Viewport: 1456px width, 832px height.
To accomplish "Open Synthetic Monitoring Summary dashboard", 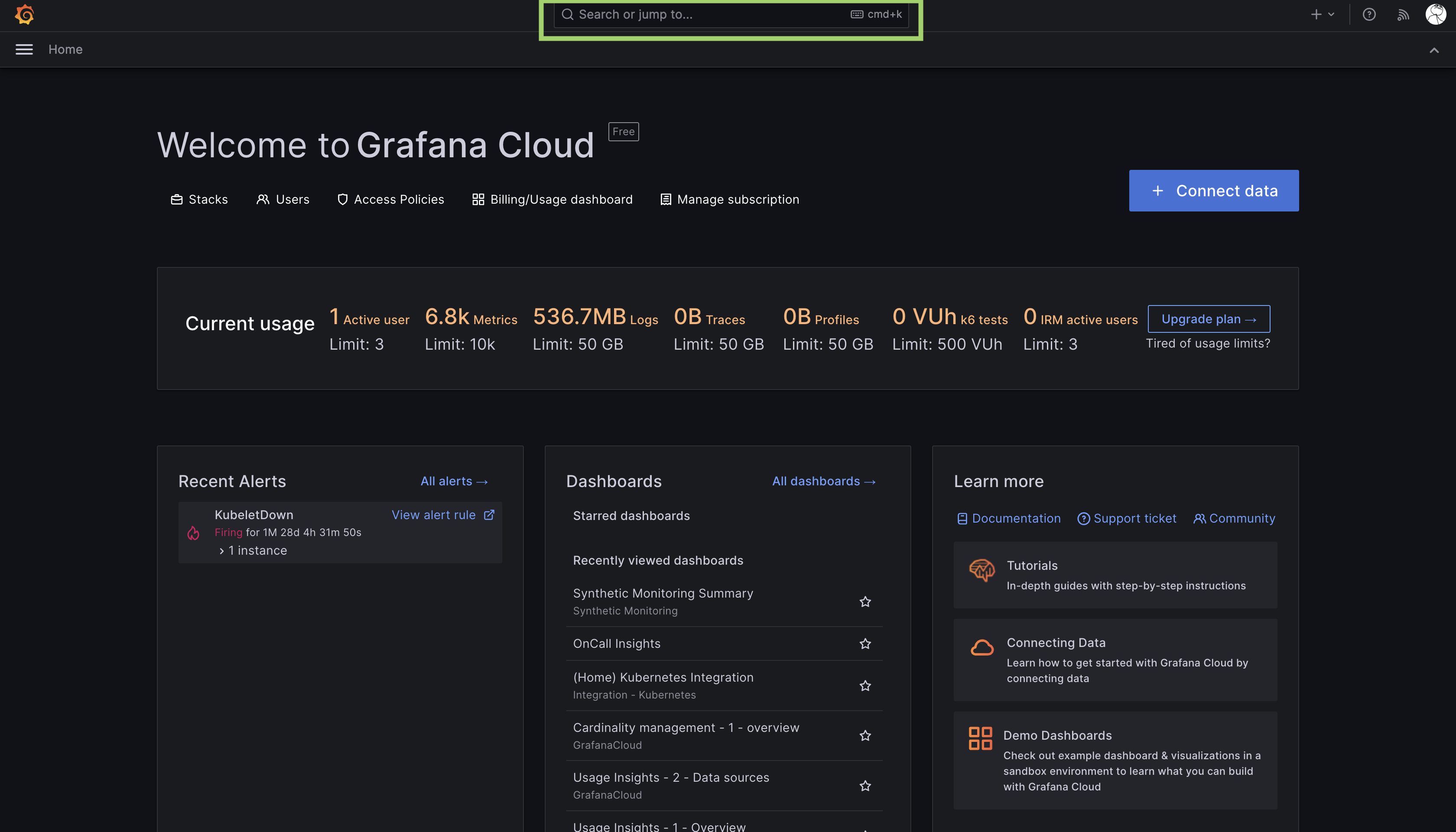I will (x=663, y=593).
